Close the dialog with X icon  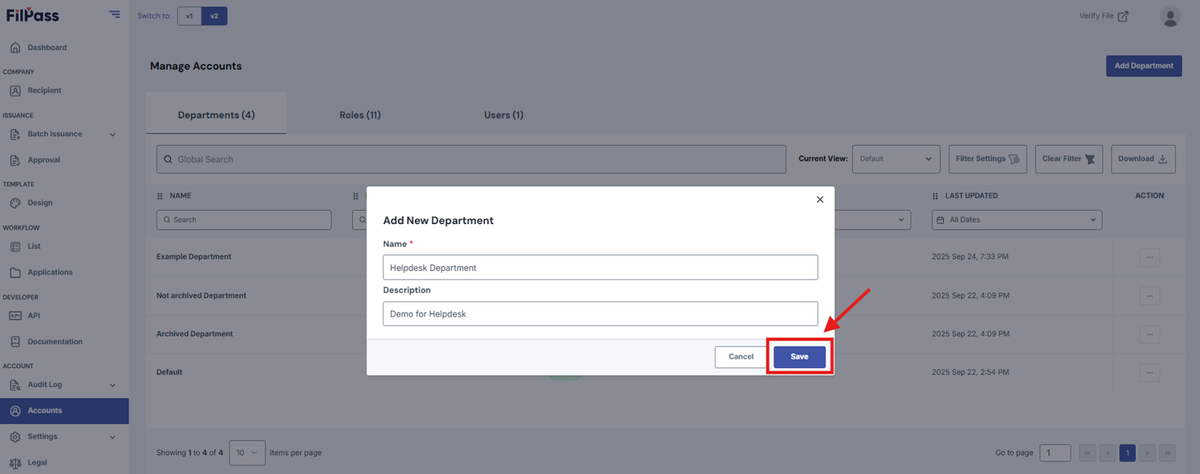tap(820, 200)
